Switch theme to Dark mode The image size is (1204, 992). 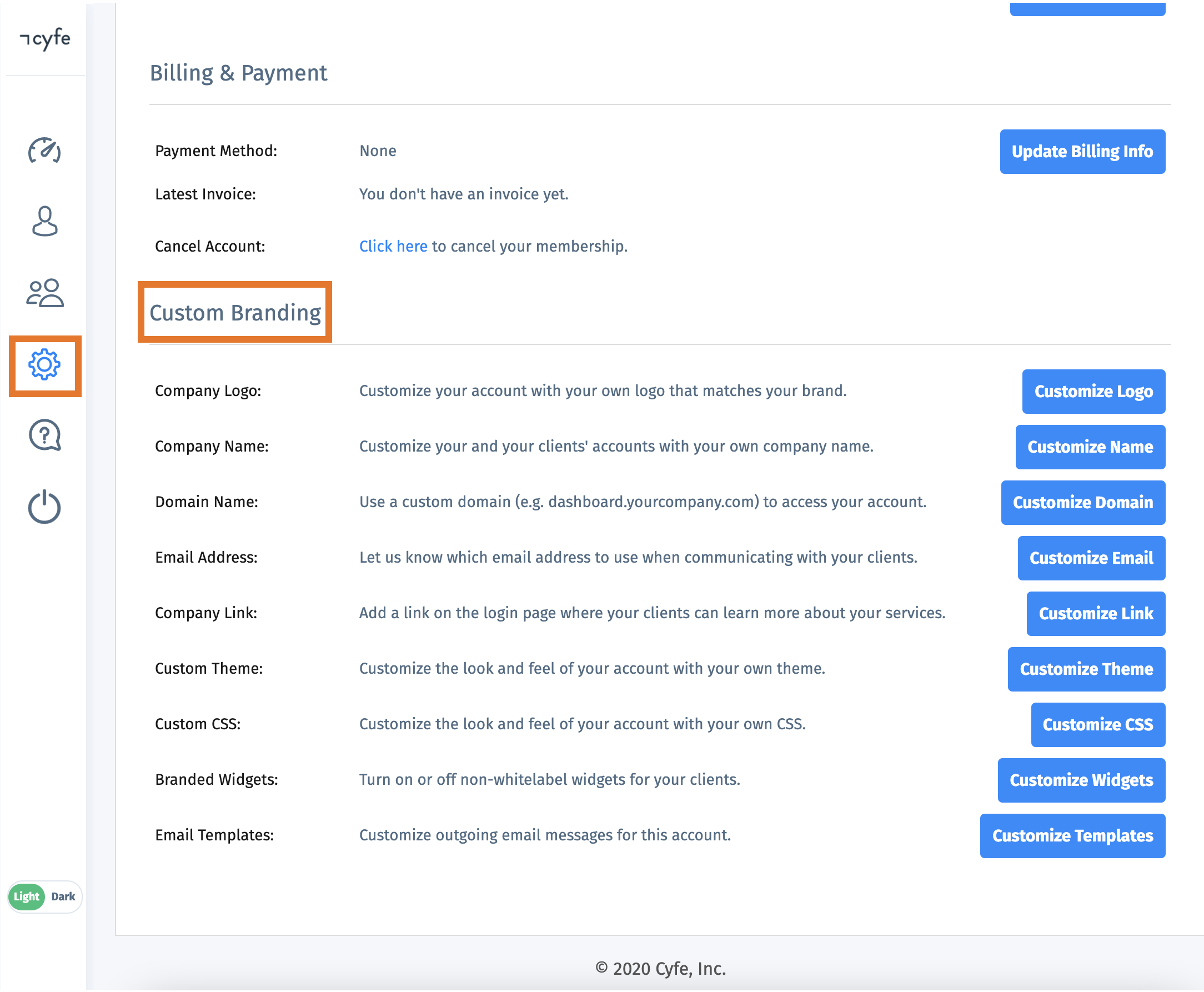coord(63,896)
